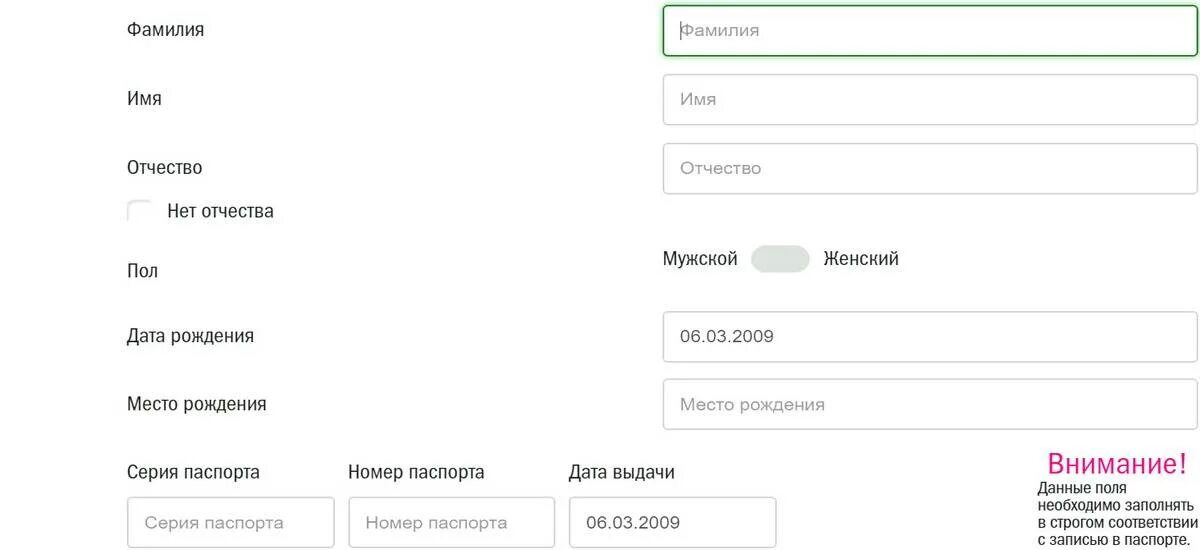Focus the Фамилия text input
This screenshot has width=1200, height=550.
930,30
